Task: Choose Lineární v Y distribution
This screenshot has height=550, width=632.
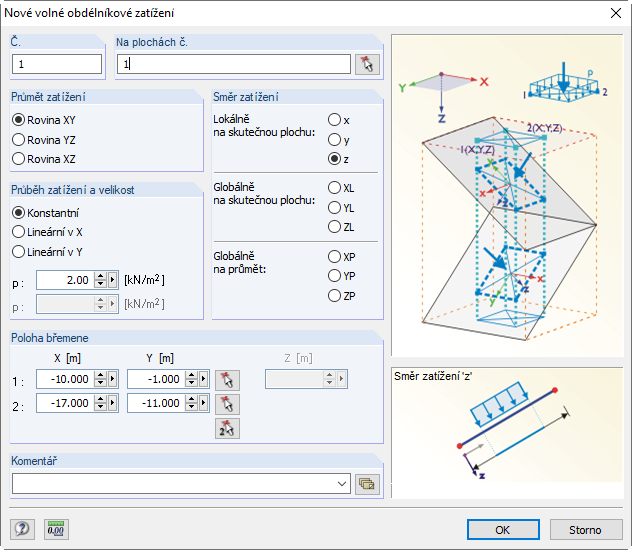Action: (48, 252)
